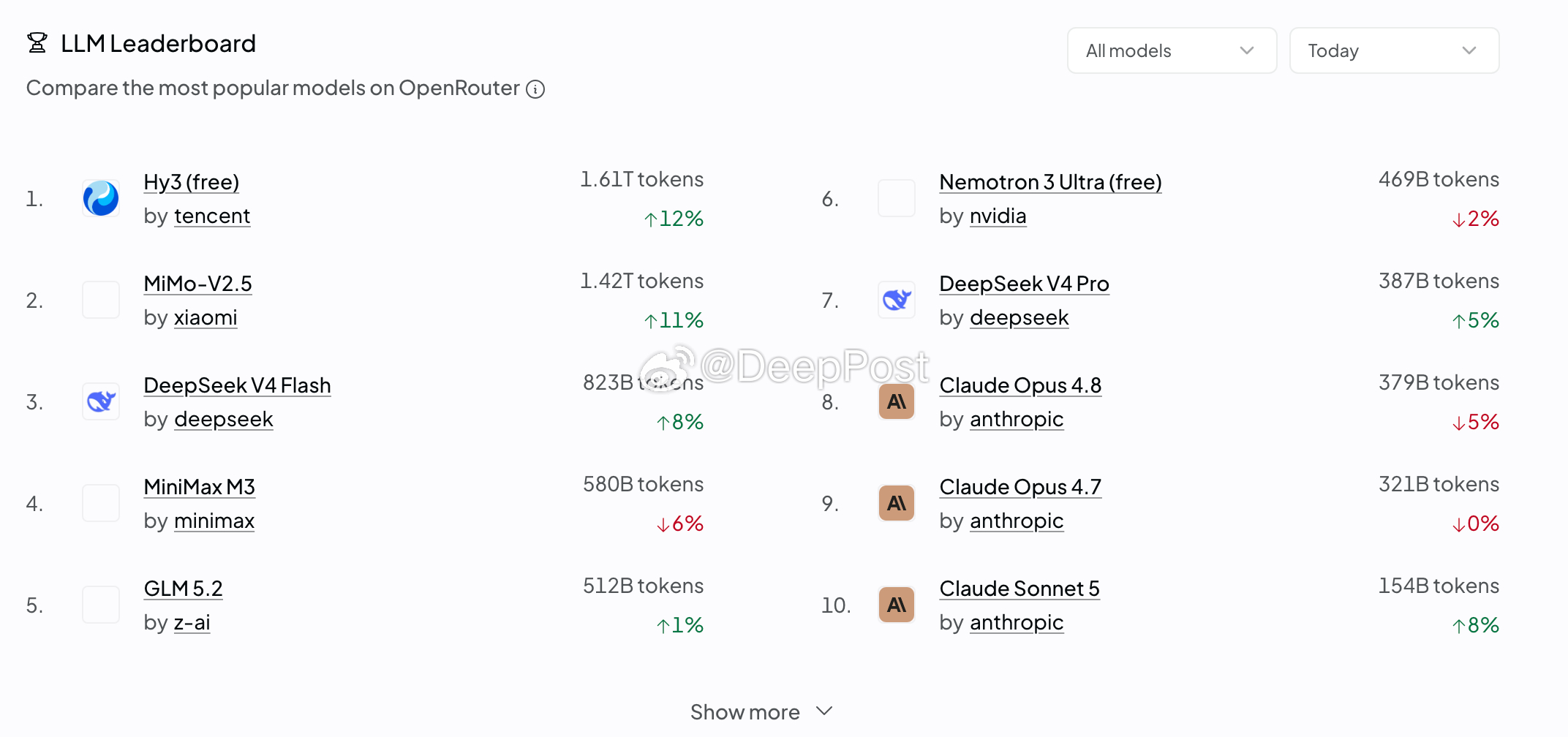This screenshot has height=737, width=1568.
Task: Click the DeepSeek V4 Flash whale icon
Action: pos(101,401)
